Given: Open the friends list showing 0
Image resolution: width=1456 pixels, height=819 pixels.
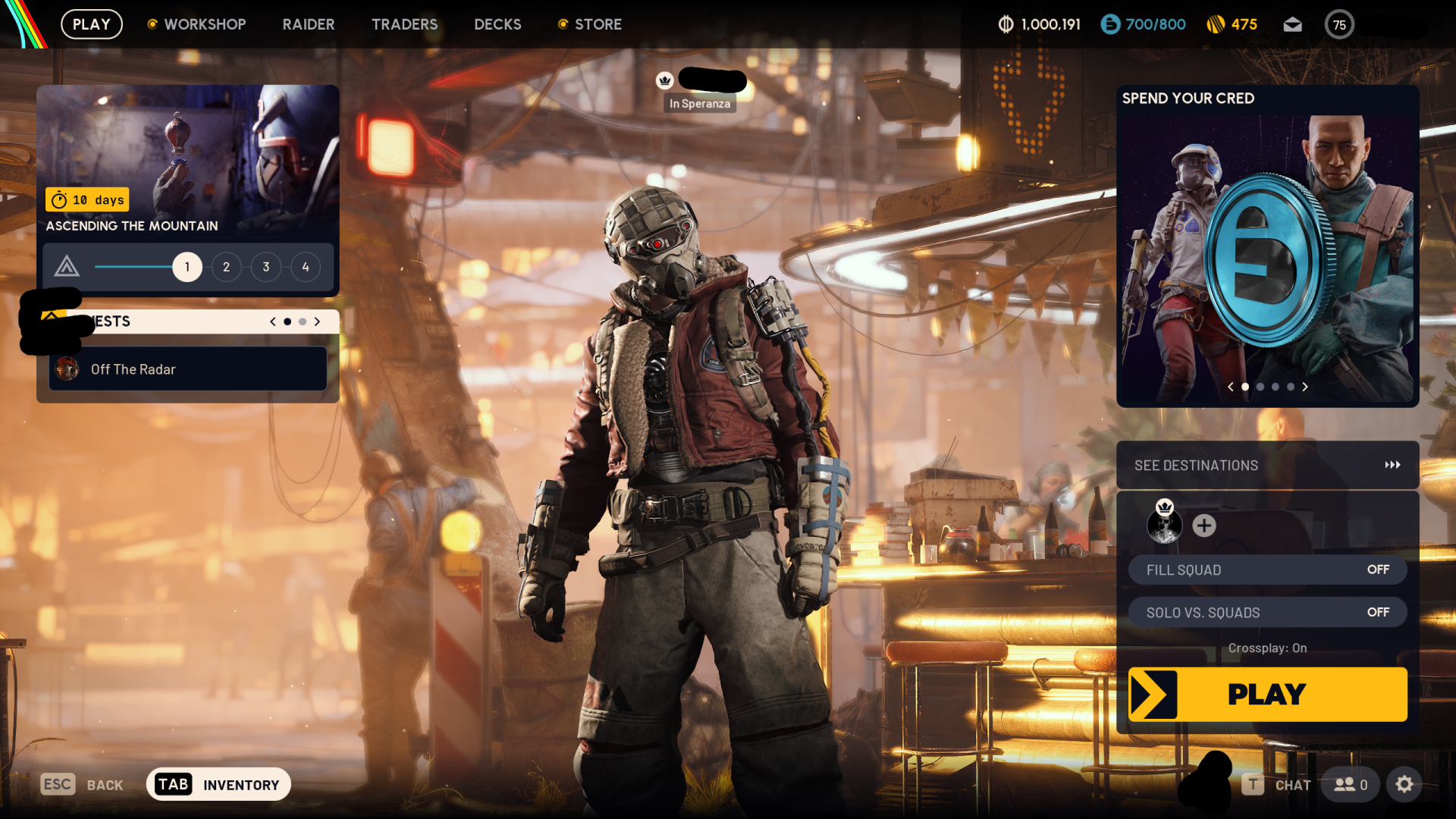Looking at the screenshot, I should click(1351, 785).
